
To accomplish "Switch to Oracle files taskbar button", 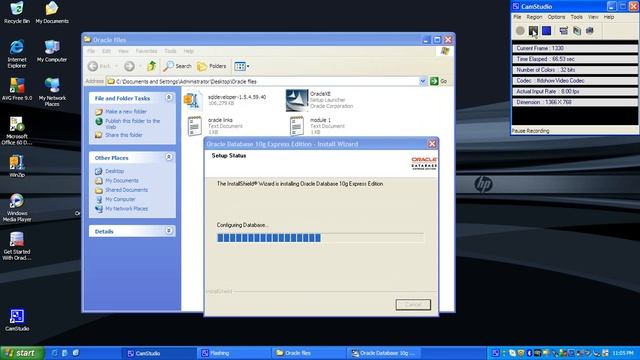I will coord(308,353).
